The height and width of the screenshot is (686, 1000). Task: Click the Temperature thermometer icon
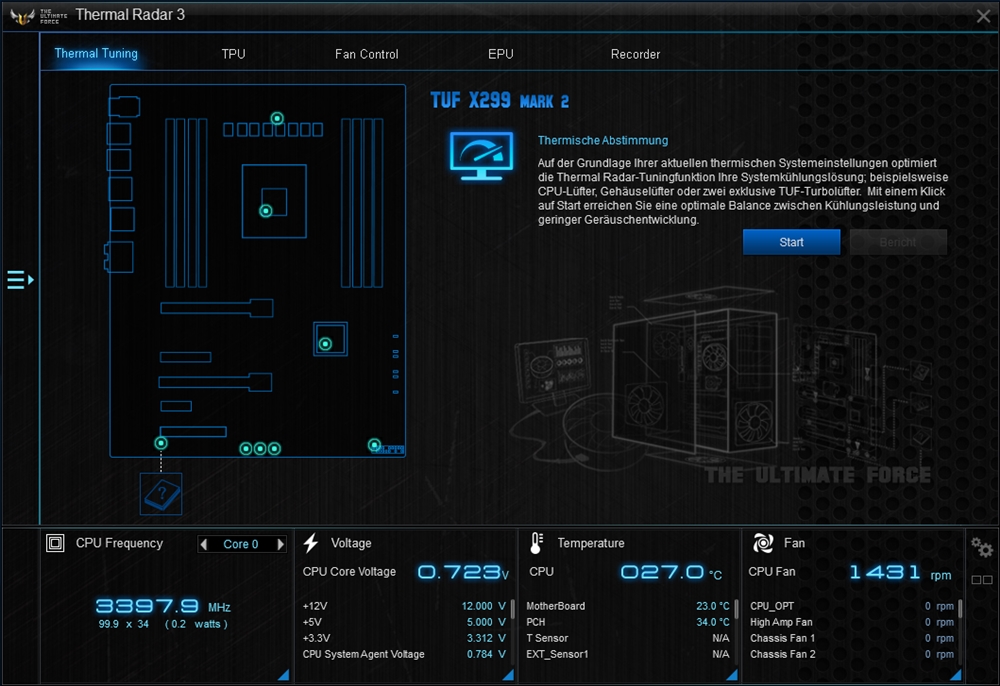536,543
